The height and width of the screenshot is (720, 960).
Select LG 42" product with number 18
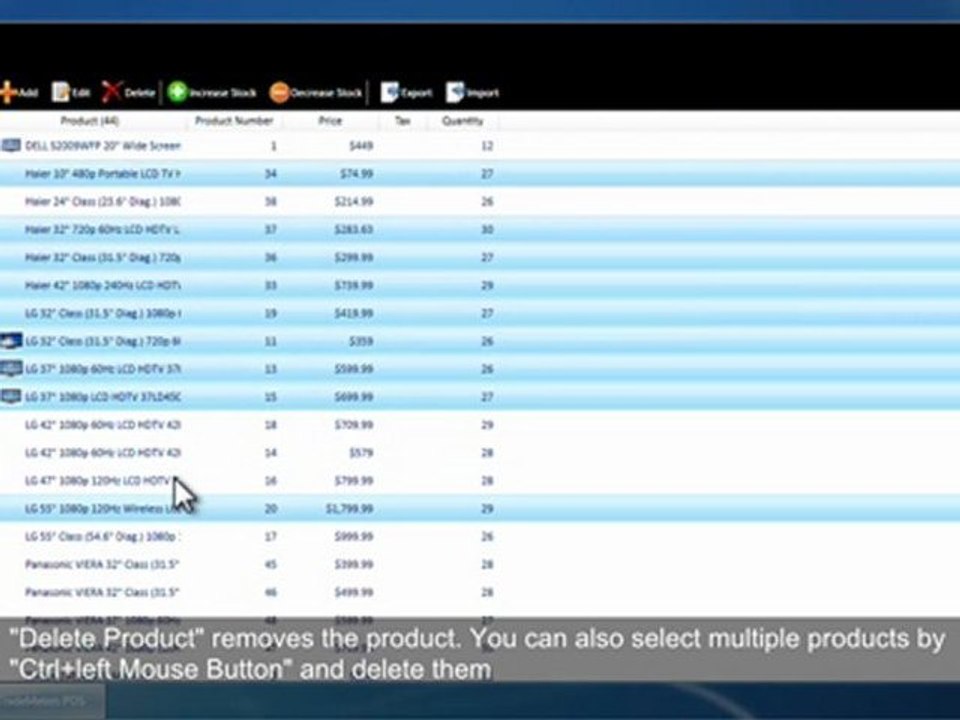pyautogui.click(x=480, y=425)
